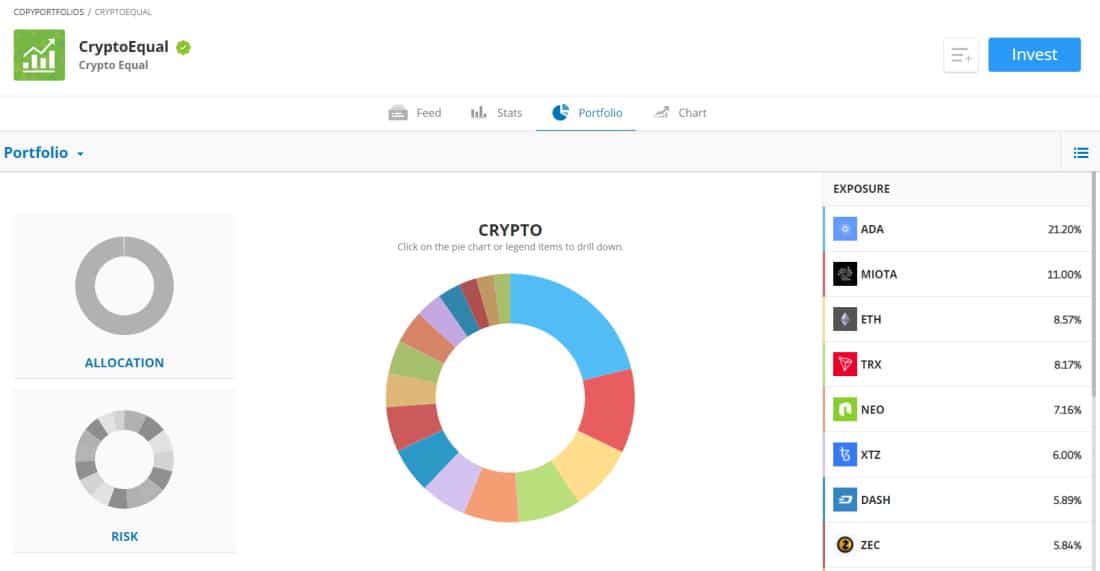Viewport: 1100px width, 571px height.
Task: Click the ADA coin icon
Action: (845, 229)
